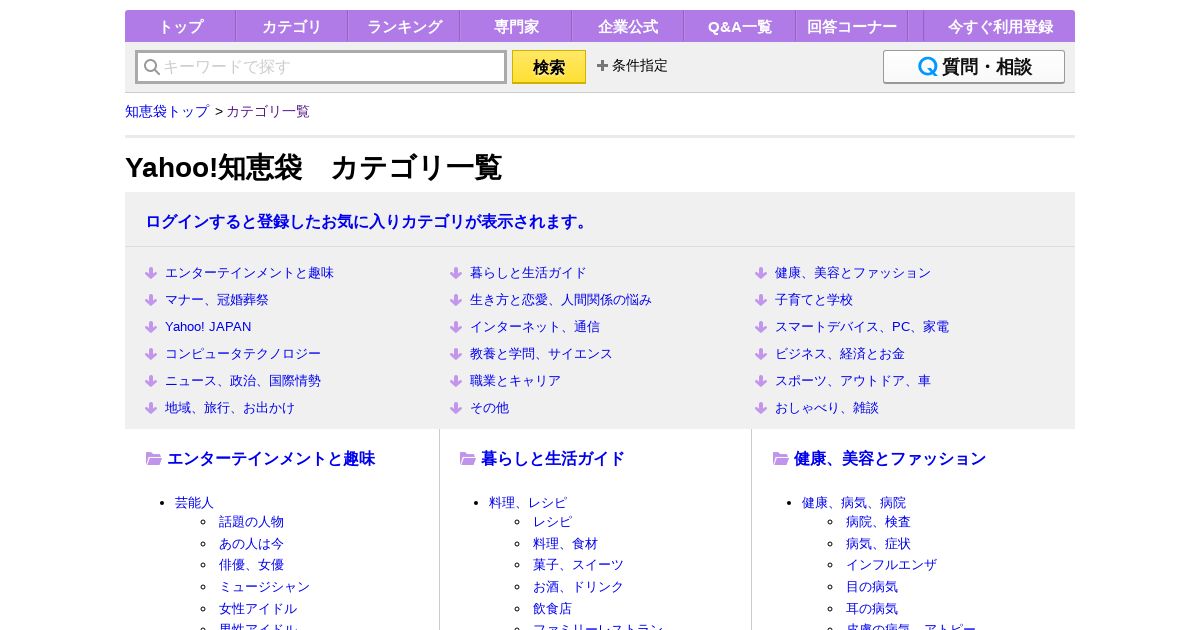Follow the 知恵袋トップ breadcrumb link
Screen dimensions: 1200x630
167,111
